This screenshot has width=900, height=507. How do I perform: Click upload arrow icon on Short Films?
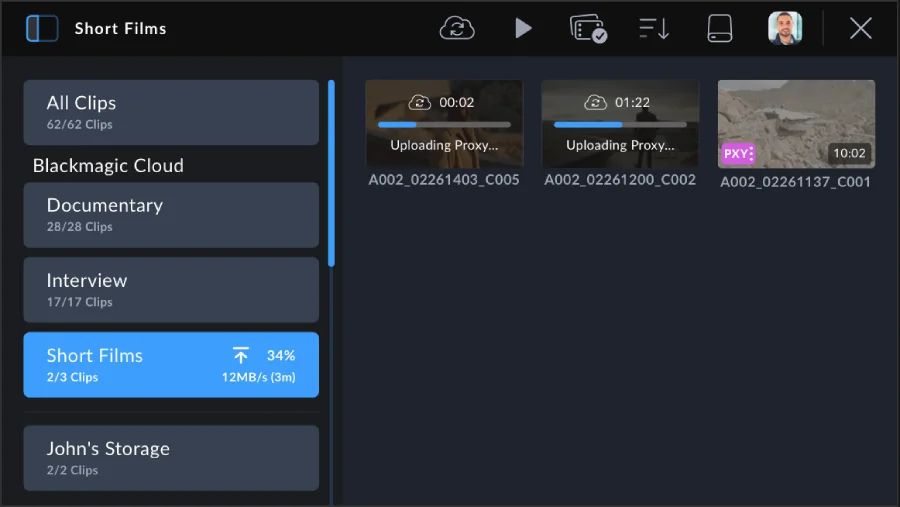pyautogui.click(x=241, y=356)
